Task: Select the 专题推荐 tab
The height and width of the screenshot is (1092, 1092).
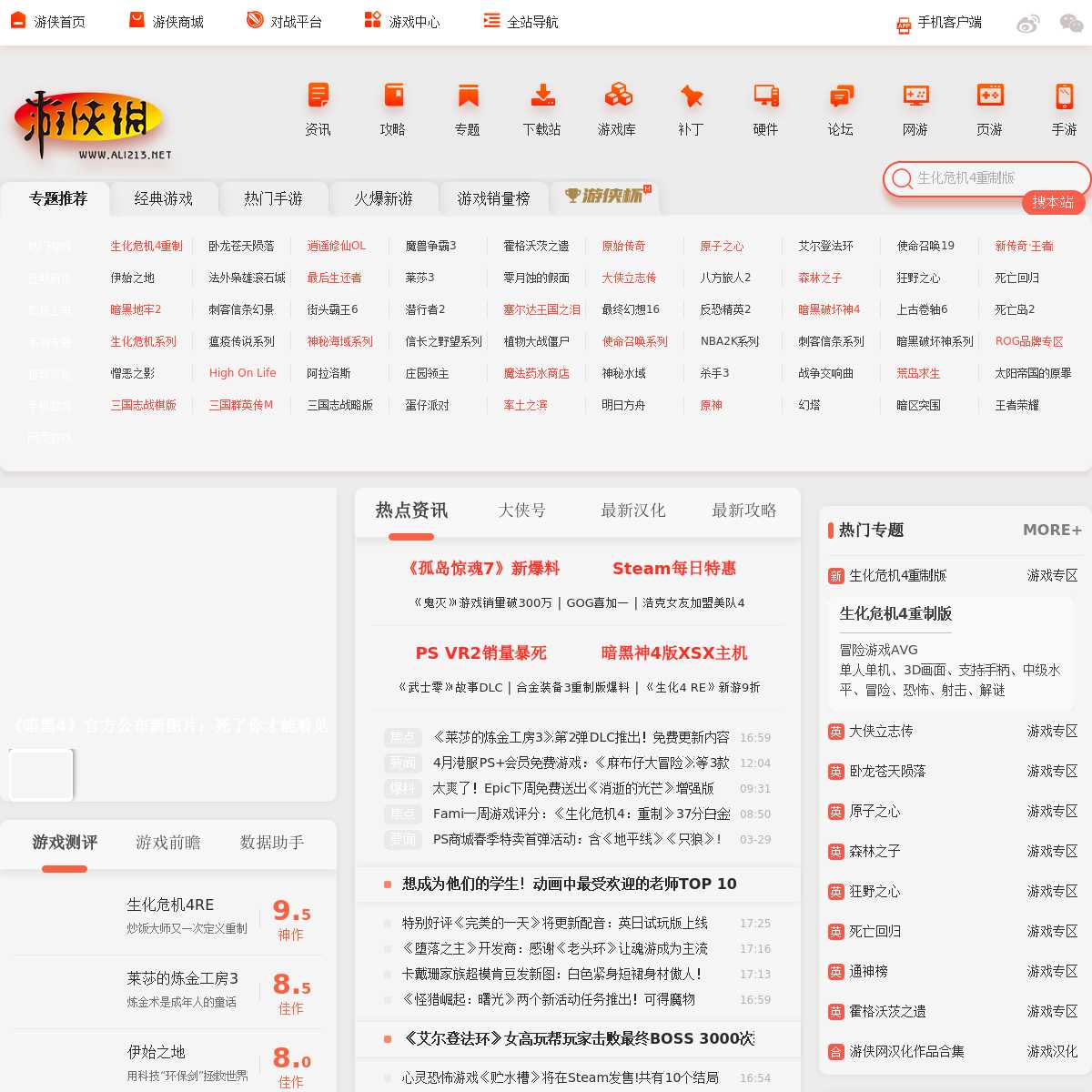Action: pos(57,198)
